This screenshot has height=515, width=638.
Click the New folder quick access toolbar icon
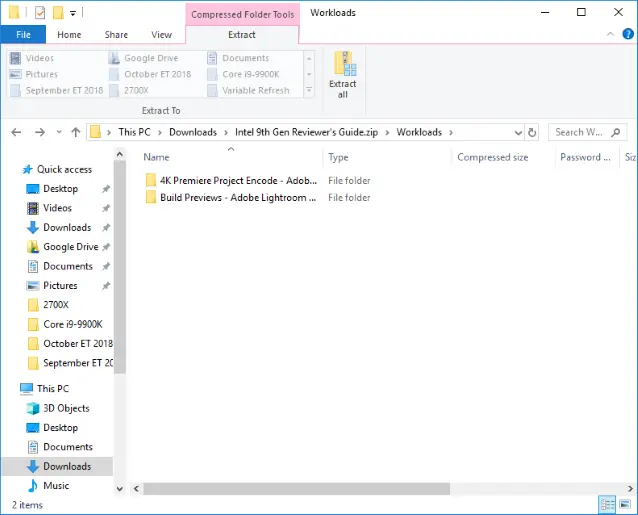coord(58,13)
